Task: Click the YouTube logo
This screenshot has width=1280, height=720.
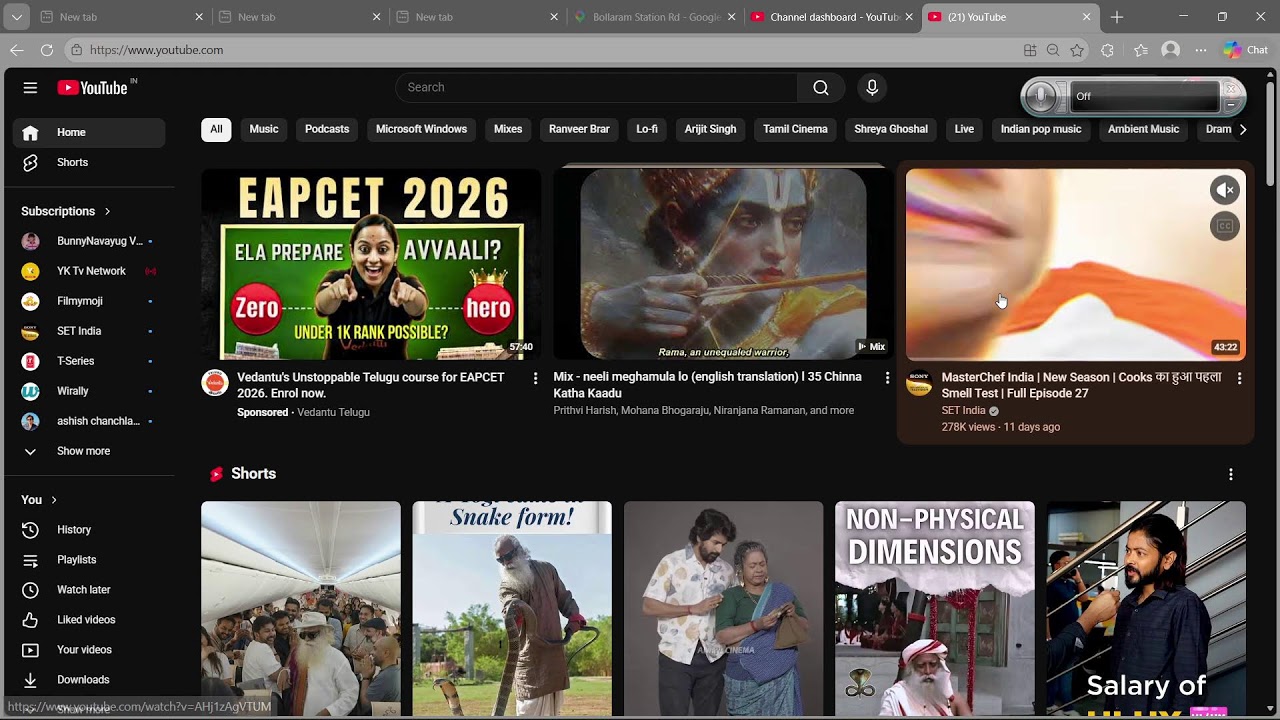Action: (92, 88)
